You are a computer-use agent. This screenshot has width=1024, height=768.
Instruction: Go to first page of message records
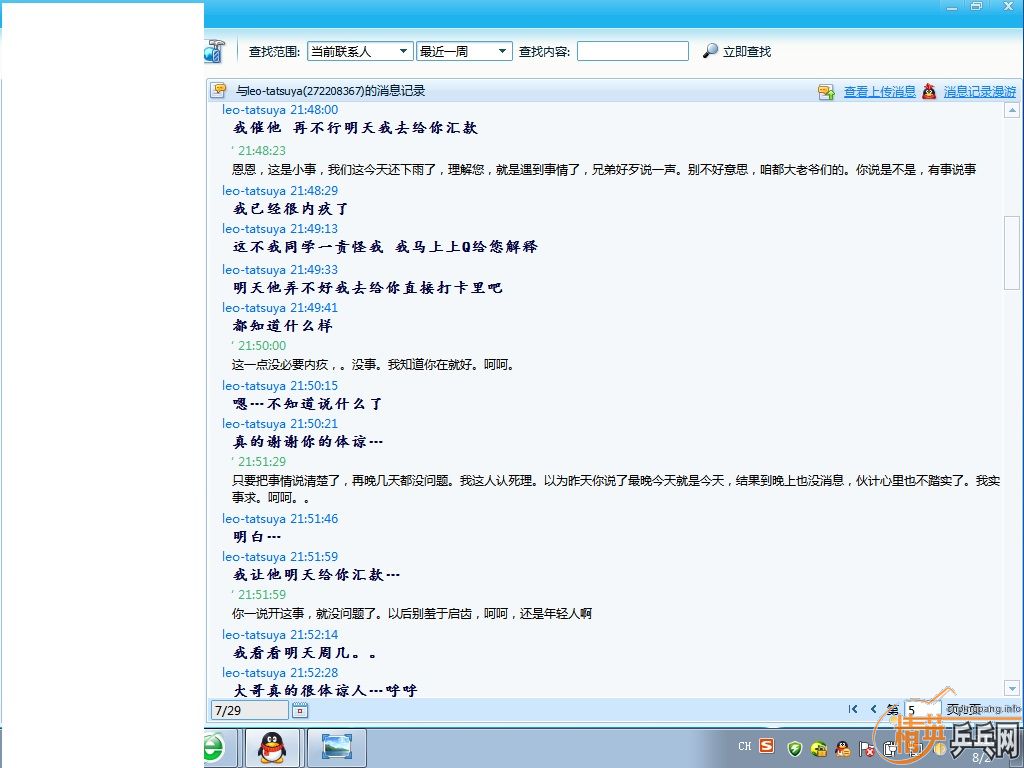pyautogui.click(x=852, y=709)
